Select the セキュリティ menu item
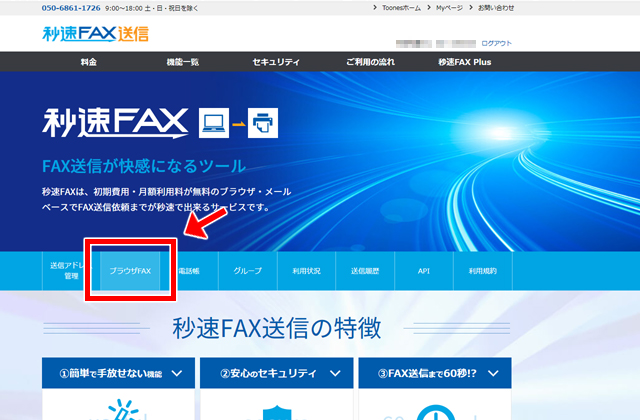 pyautogui.click(x=276, y=62)
